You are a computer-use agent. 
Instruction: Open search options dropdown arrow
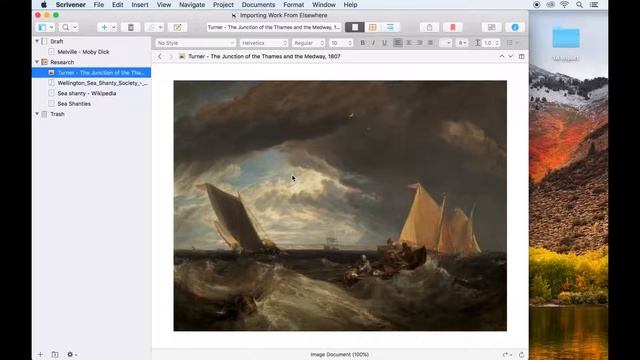[75, 27]
